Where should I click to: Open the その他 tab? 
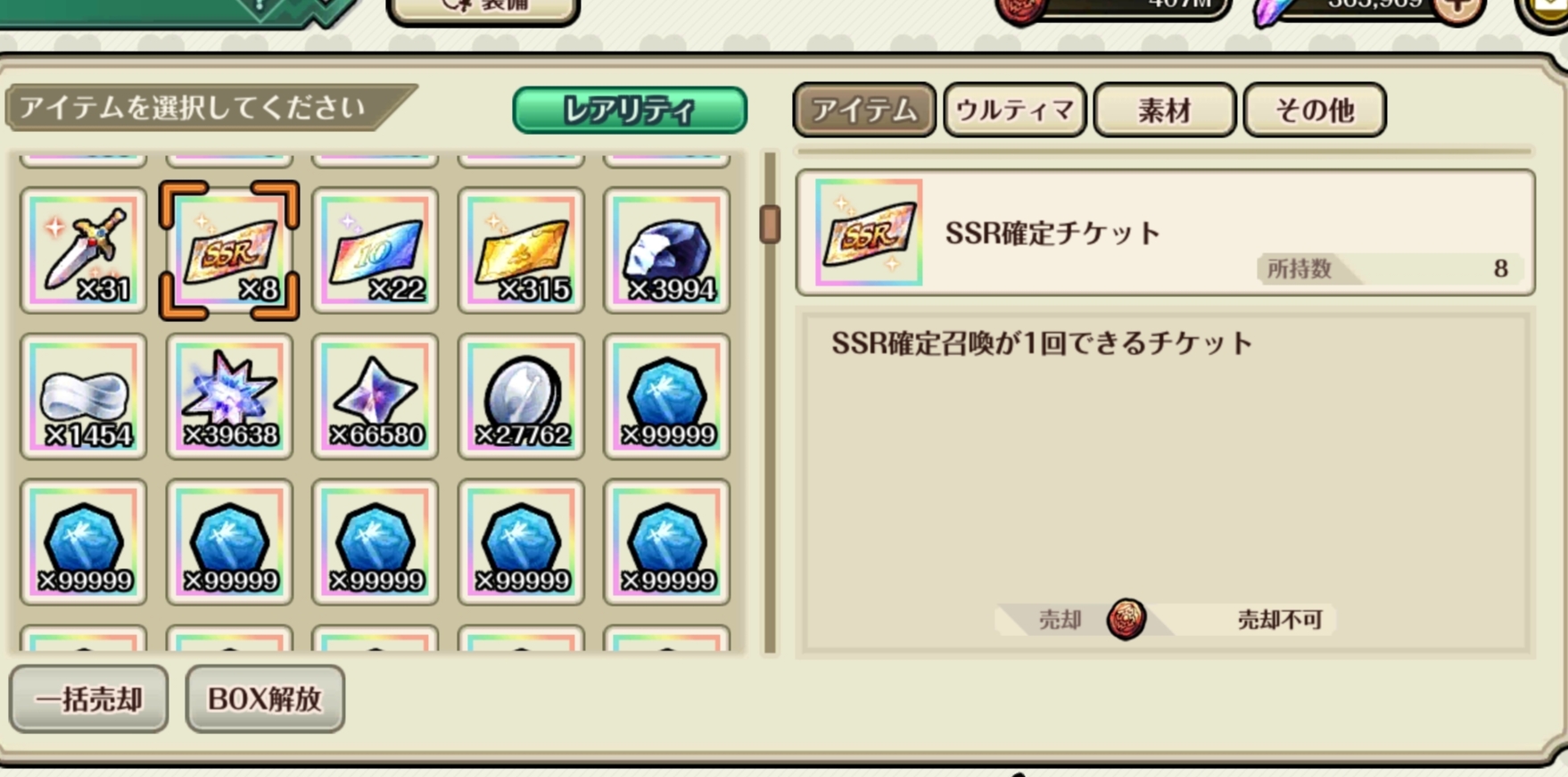tap(1315, 110)
